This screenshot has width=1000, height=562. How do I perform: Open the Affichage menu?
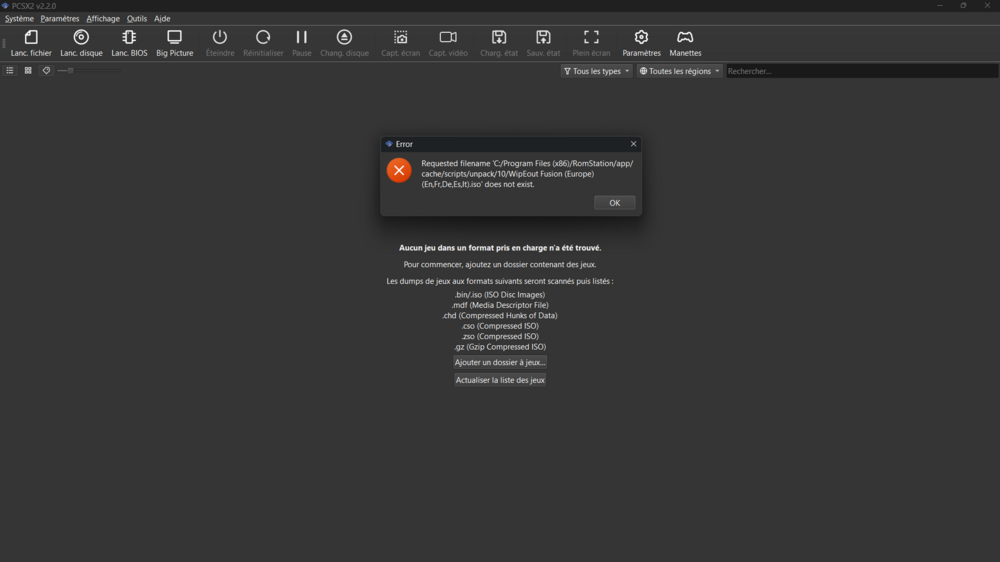click(x=102, y=19)
